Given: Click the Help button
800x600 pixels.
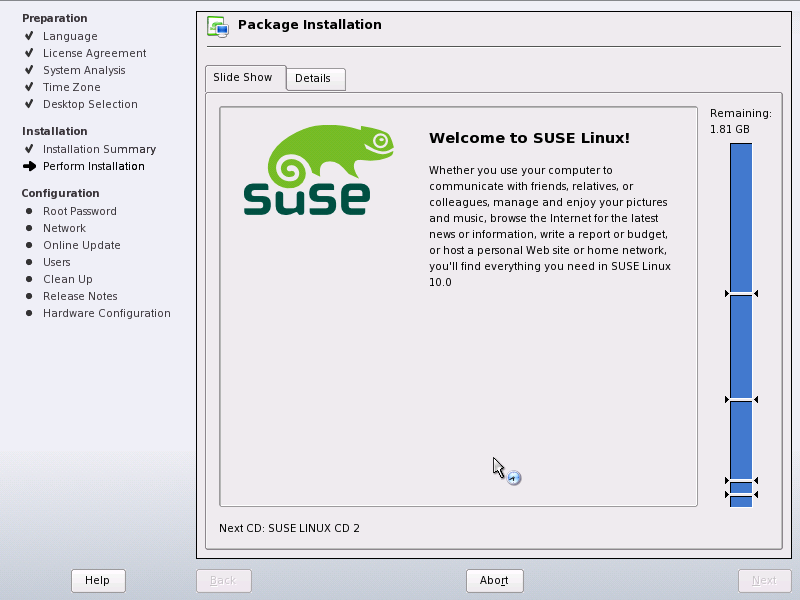Looking at the screenshot, I should point(98,581).
